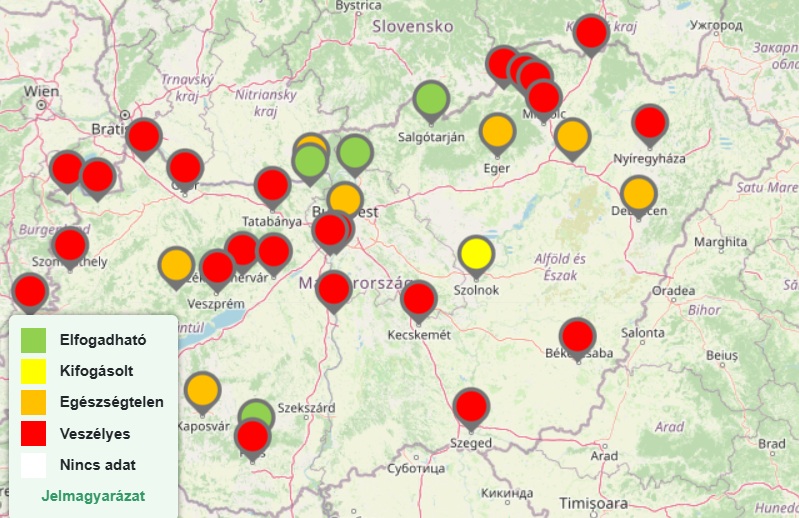The width and height of the screenshot is (799, 518).
Task: Click the green Elfogadható legend swatch
Action: (34, 340)
